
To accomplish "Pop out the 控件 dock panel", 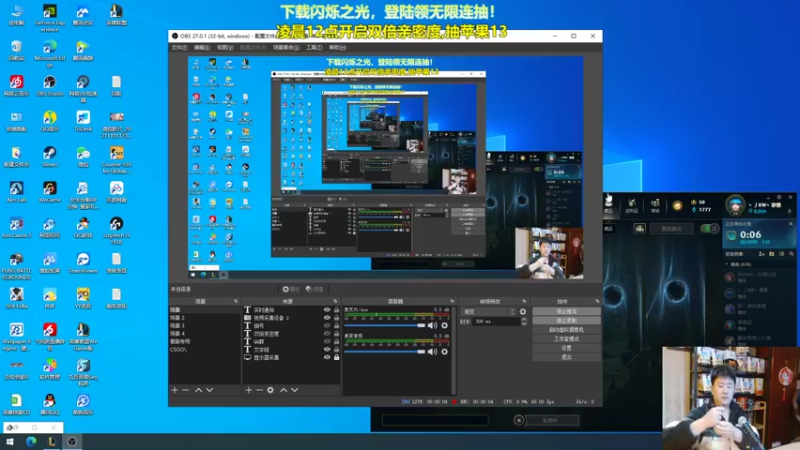I will [x=597, y=301].
